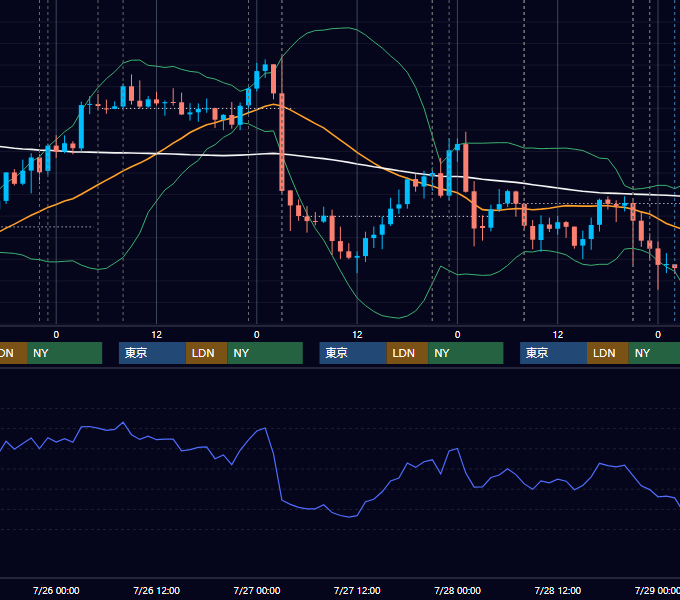This screenshot has height=600, width=680.
Task: Click the large red candle after 7/27 00:00
Action: coord(282,142)
